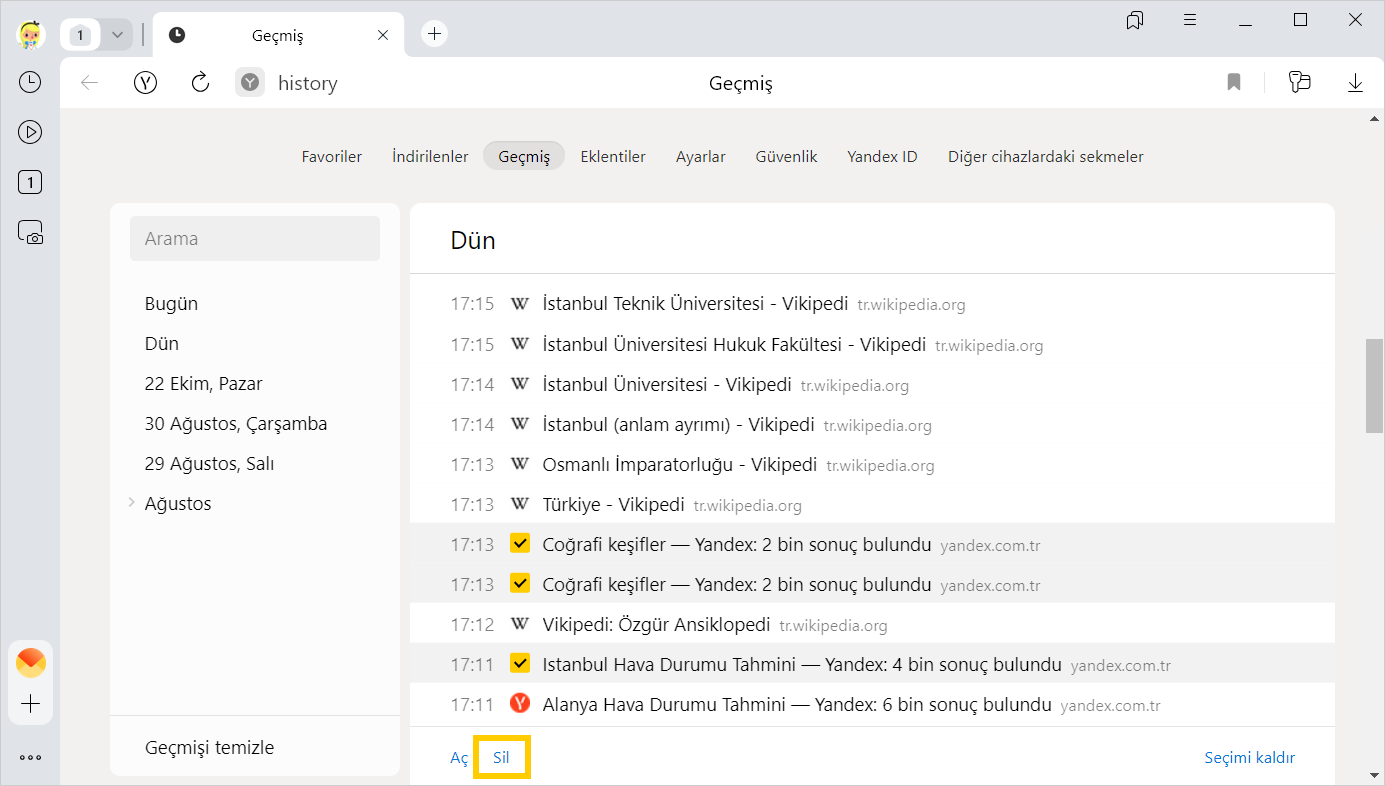This screenshot has height=786, width=1385.
Task: Open downloads via the download arrow icon
Action: coord(1355,83)
